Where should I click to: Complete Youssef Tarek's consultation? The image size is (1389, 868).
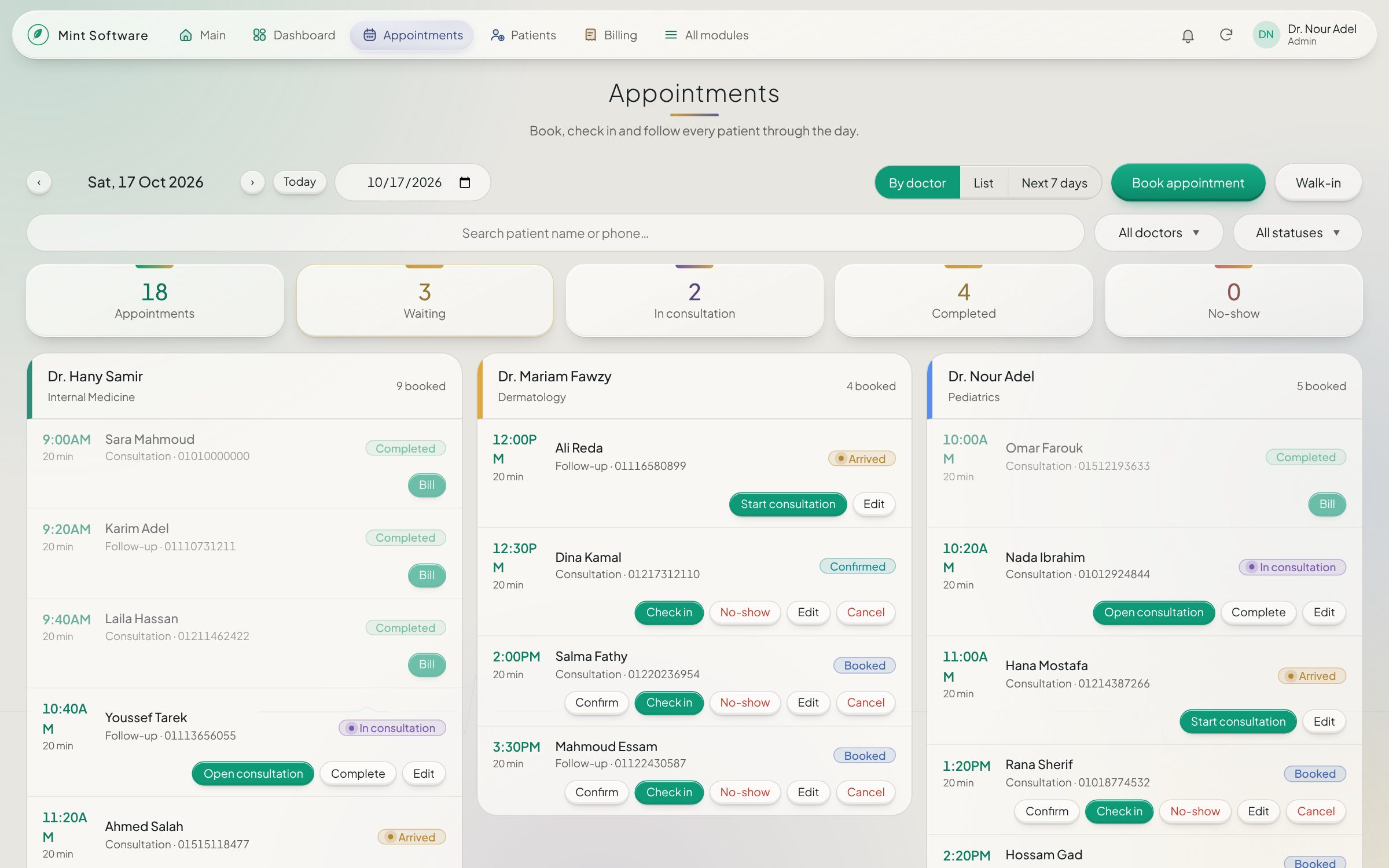point(358,774)
